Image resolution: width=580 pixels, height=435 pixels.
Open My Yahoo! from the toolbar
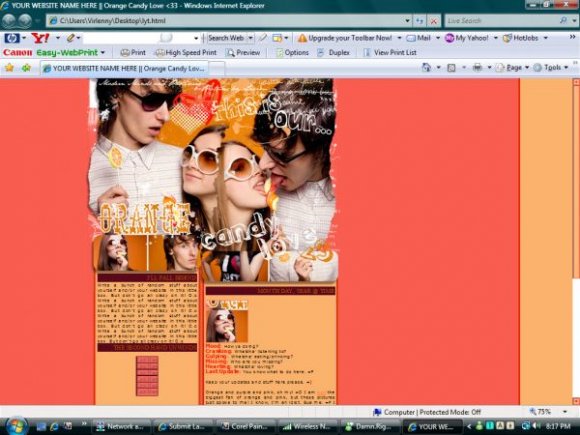click(467, 38)
